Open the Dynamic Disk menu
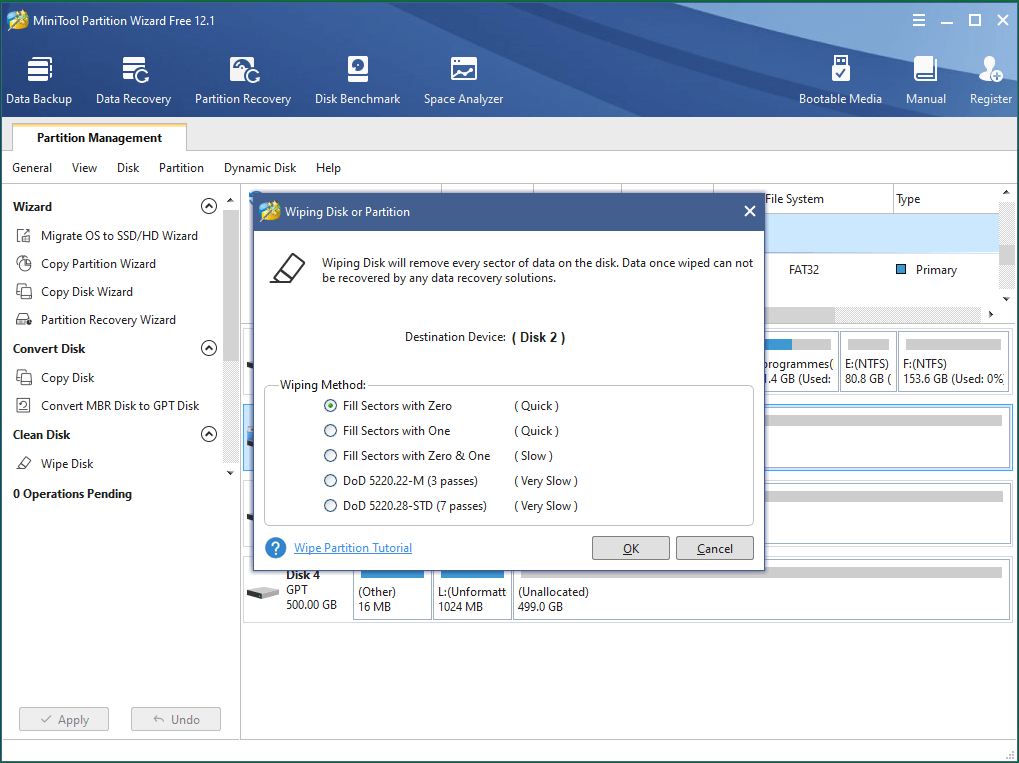This screenshot has width=1019, height=763. [260, 168]
